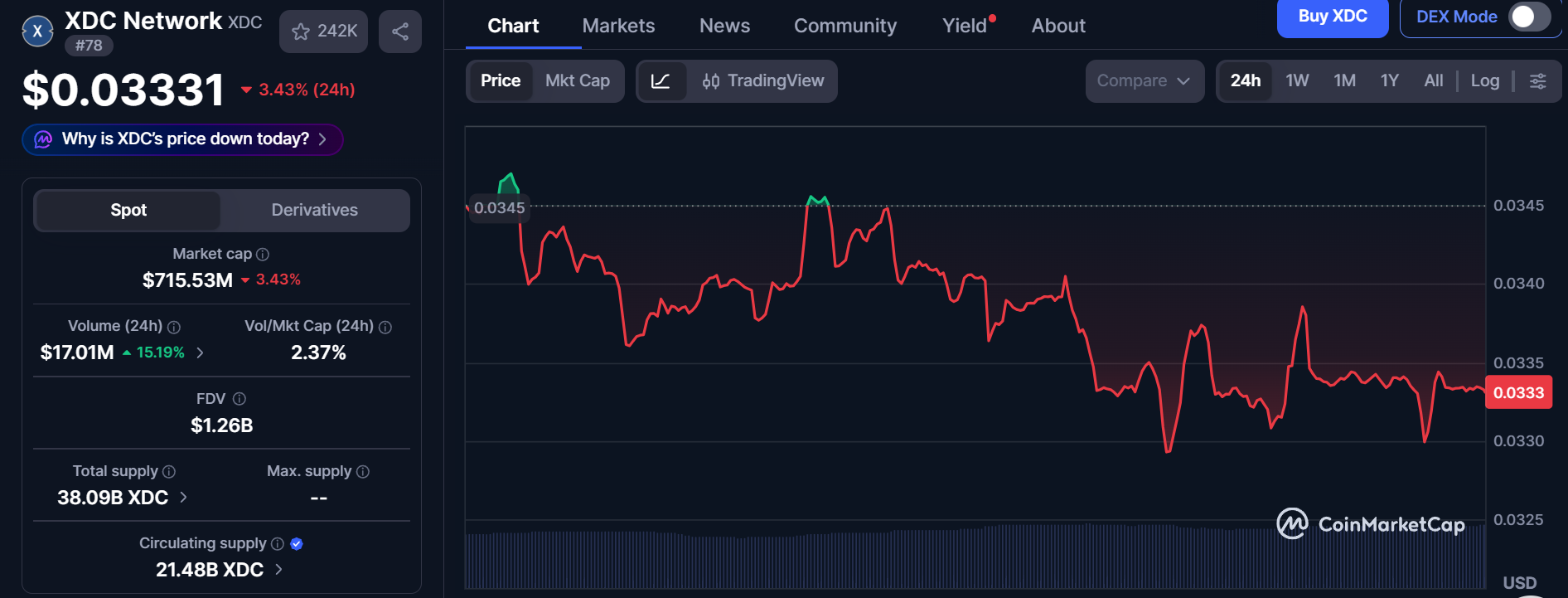Toggle Log scale on chart
Image resolution: width=1568 pixels, height=598 pixels.
tap(1485, 81)
